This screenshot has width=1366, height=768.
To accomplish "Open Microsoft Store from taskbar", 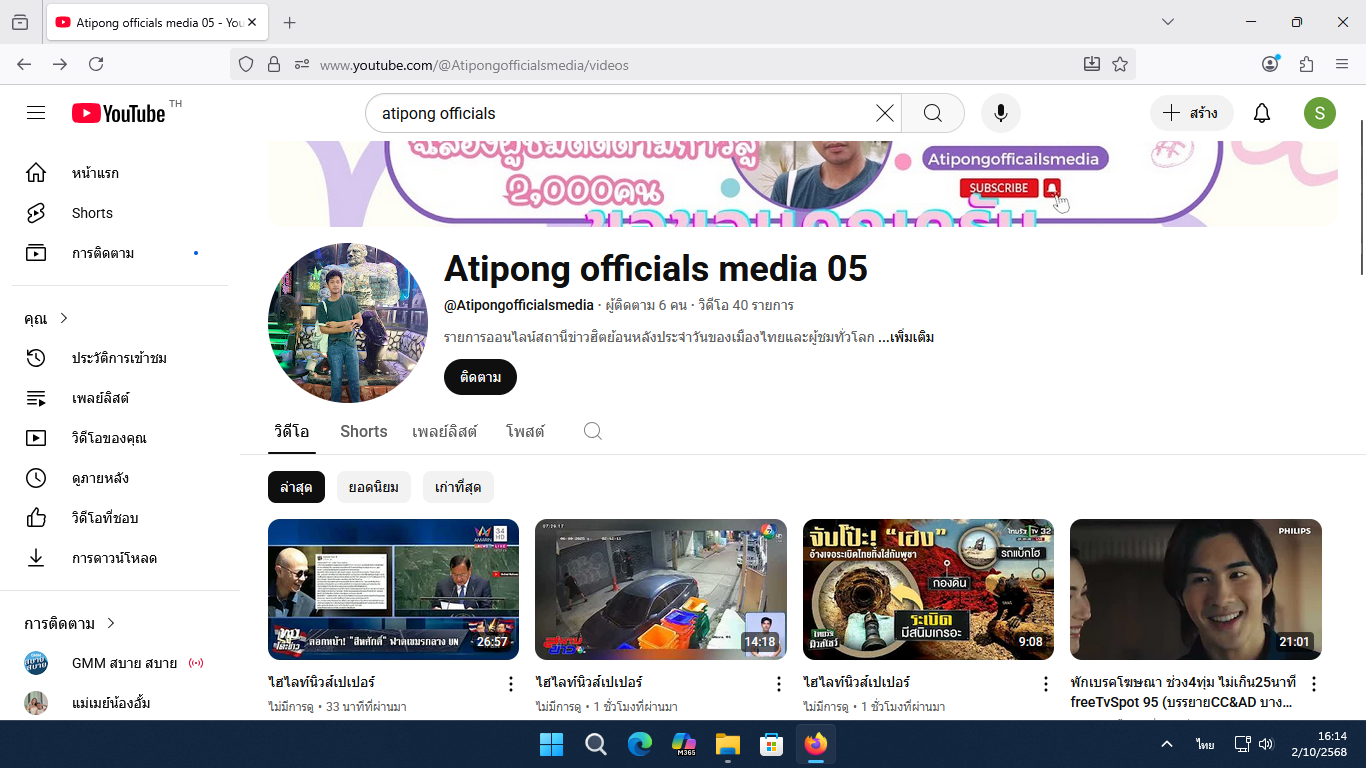I will pos(771,744).
